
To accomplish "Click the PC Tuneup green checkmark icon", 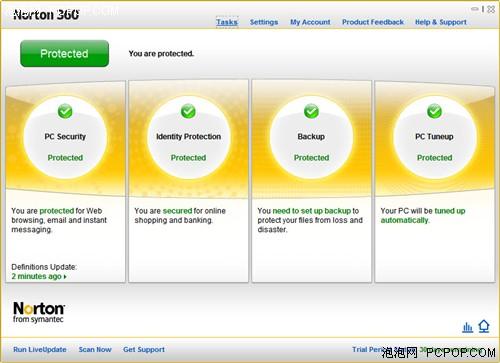I will click(x=434, y=111).
